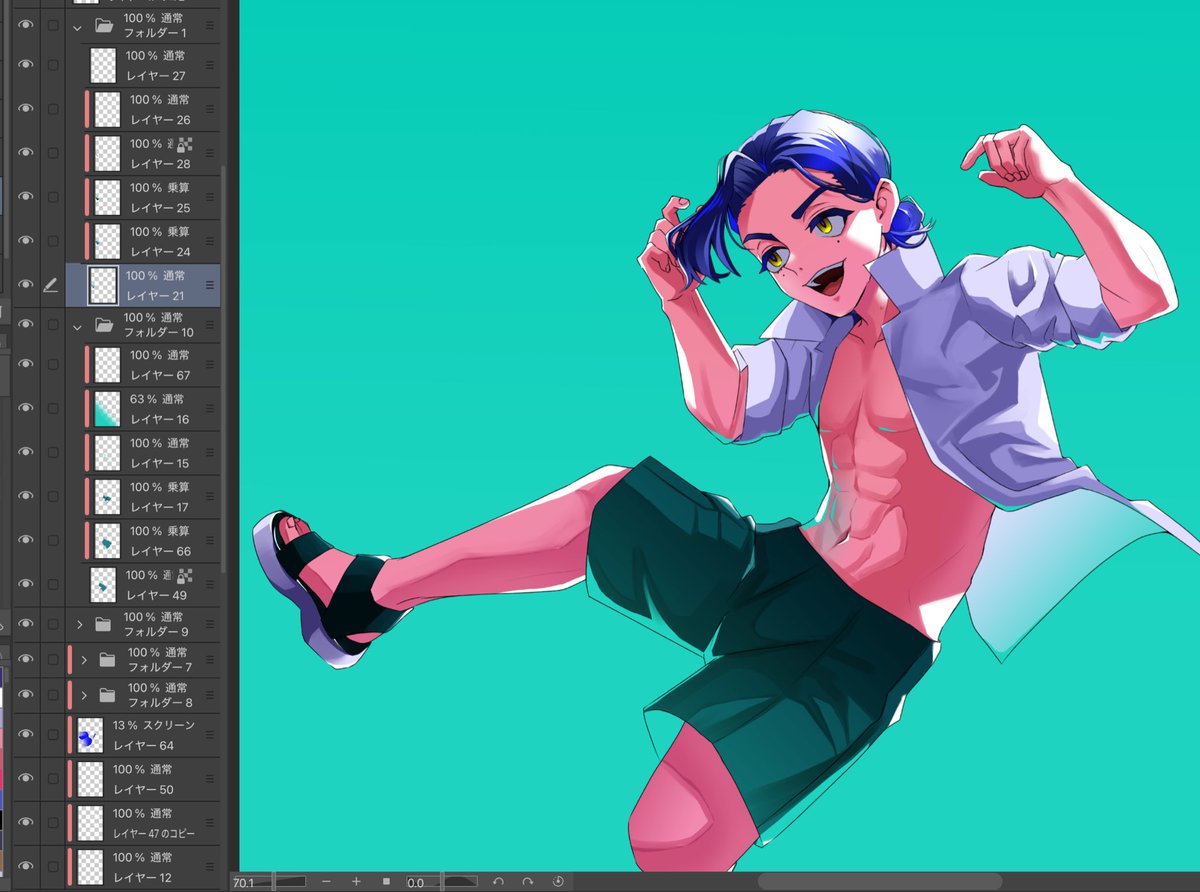Click the folder icon of フォルダー 10
Screen dimensions: 1200x892
point(103,325)
